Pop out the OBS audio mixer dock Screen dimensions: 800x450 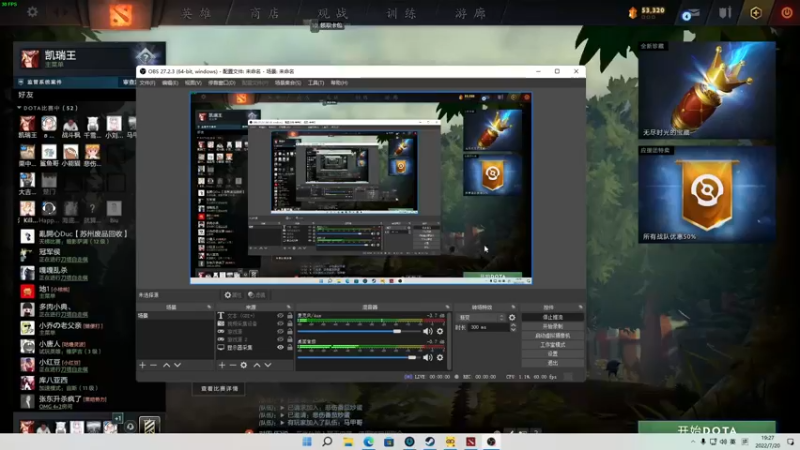click(x=447, y=307)
